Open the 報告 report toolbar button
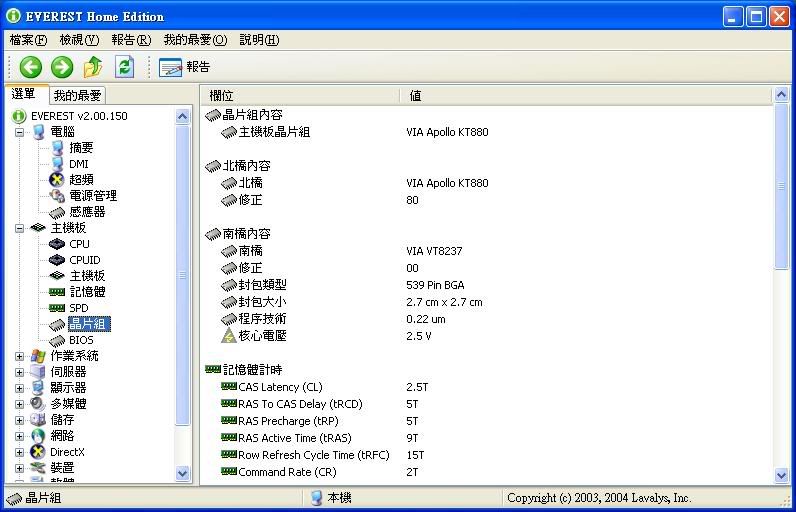Screen dimensions: 796x512 (185, 67)
